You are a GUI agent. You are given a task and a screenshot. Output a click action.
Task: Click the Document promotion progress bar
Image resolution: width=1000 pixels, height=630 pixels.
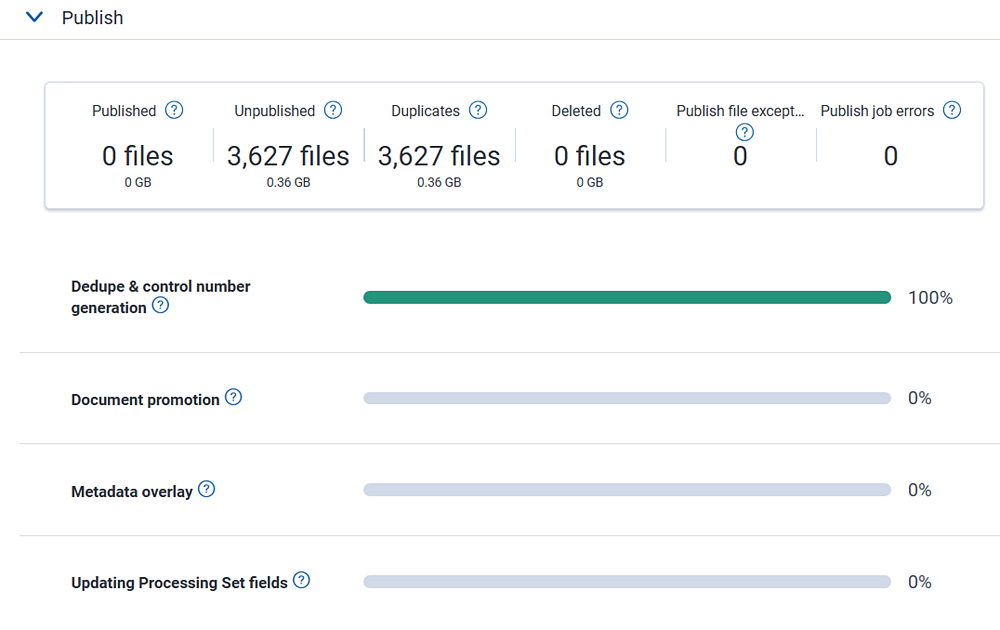[x=627, y=397]
